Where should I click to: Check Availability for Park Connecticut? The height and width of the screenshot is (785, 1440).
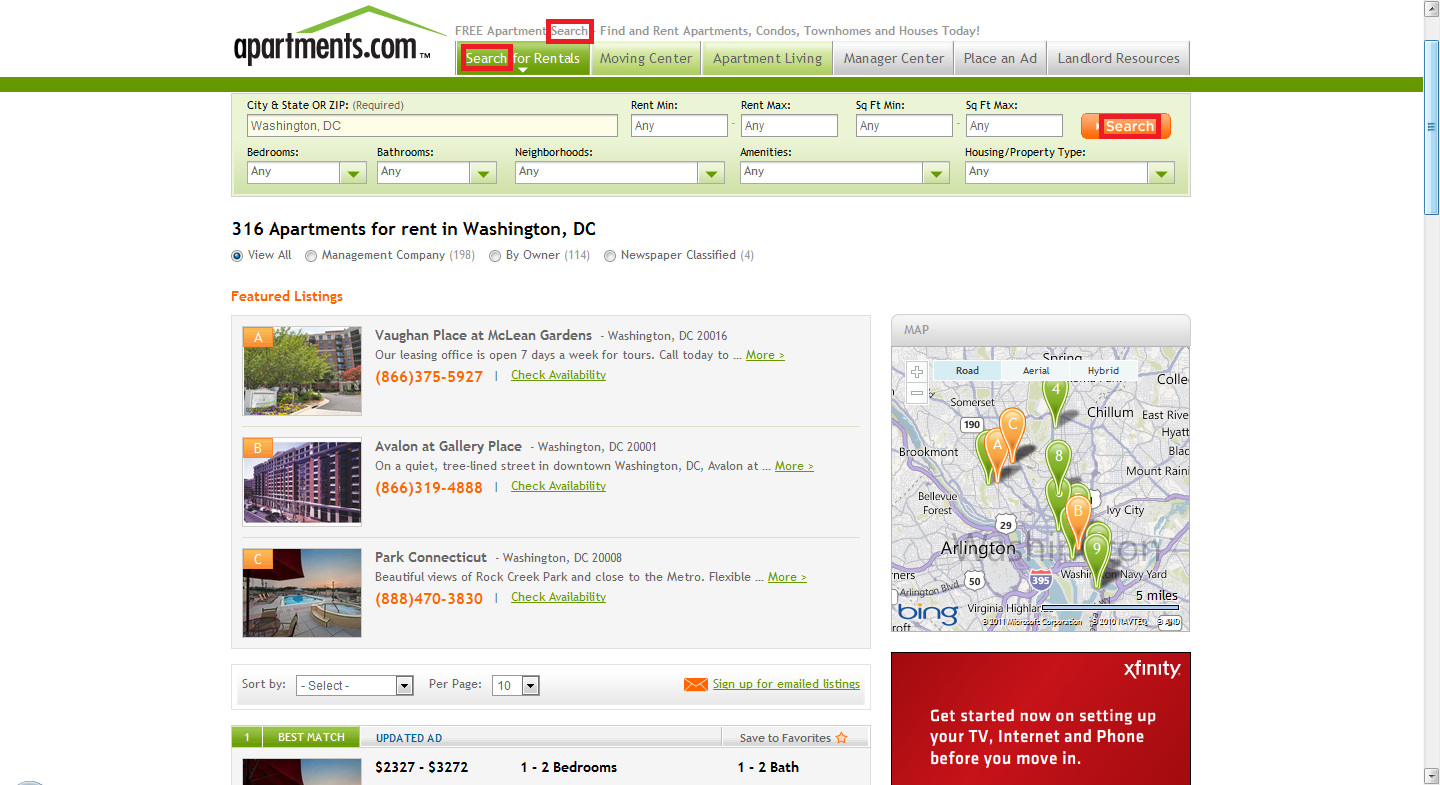click(x=558, y=597)
